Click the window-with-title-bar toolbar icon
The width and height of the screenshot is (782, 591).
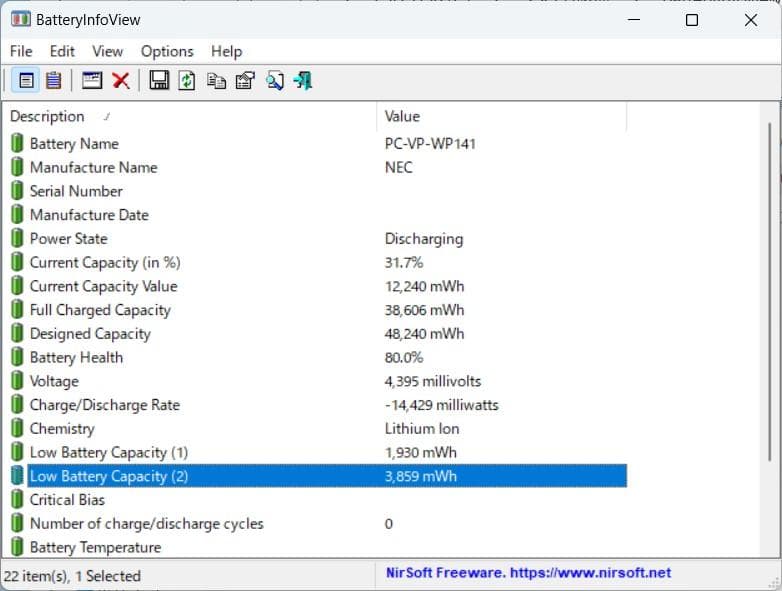pyautogui.click(x=92, y=80)
